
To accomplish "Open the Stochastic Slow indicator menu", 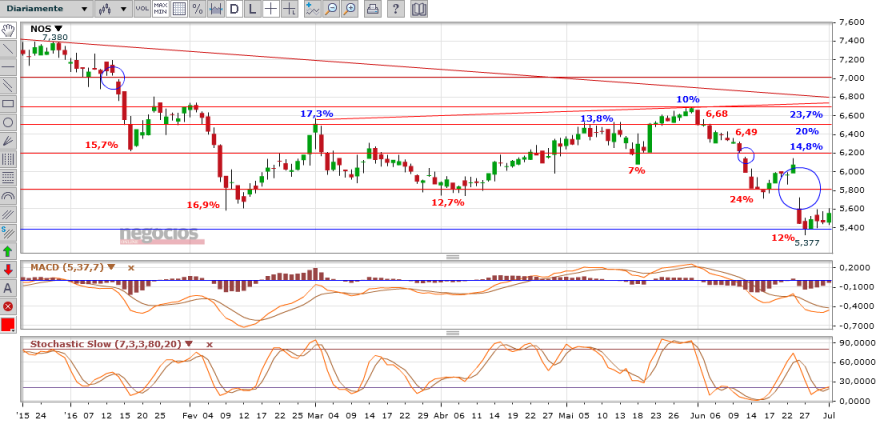I will (x=189, y=344).
